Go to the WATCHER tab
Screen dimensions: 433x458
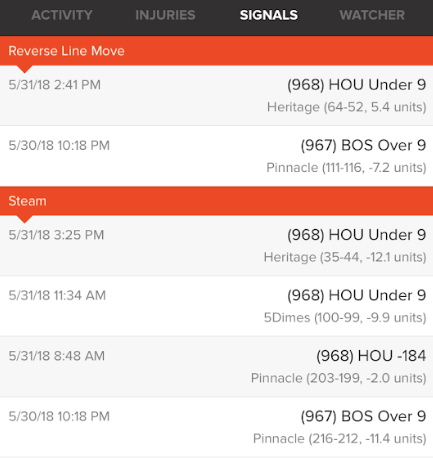[x=372, y=15]
